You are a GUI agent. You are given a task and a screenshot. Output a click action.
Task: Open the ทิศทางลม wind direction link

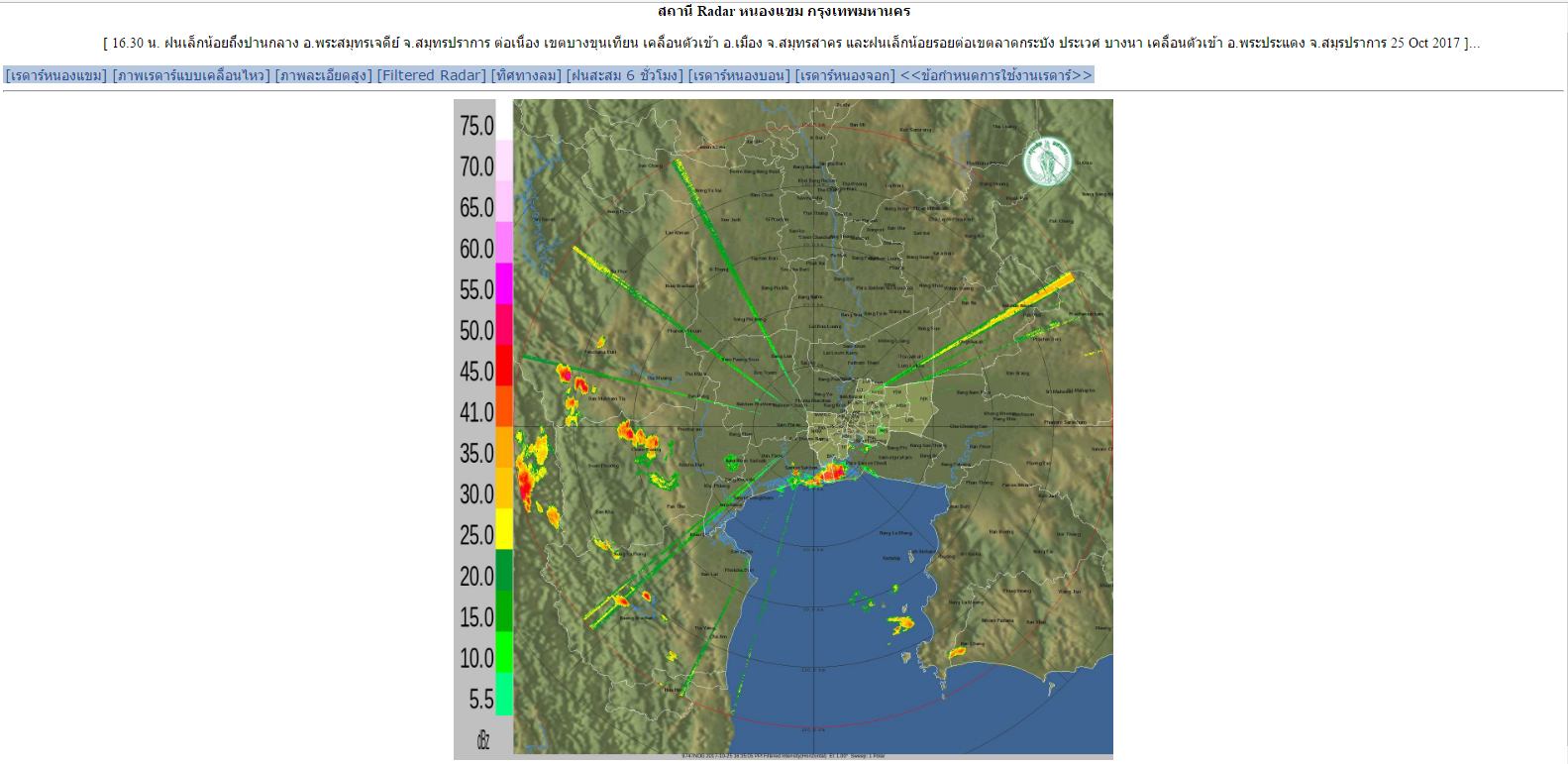click(x=527, y=75)
